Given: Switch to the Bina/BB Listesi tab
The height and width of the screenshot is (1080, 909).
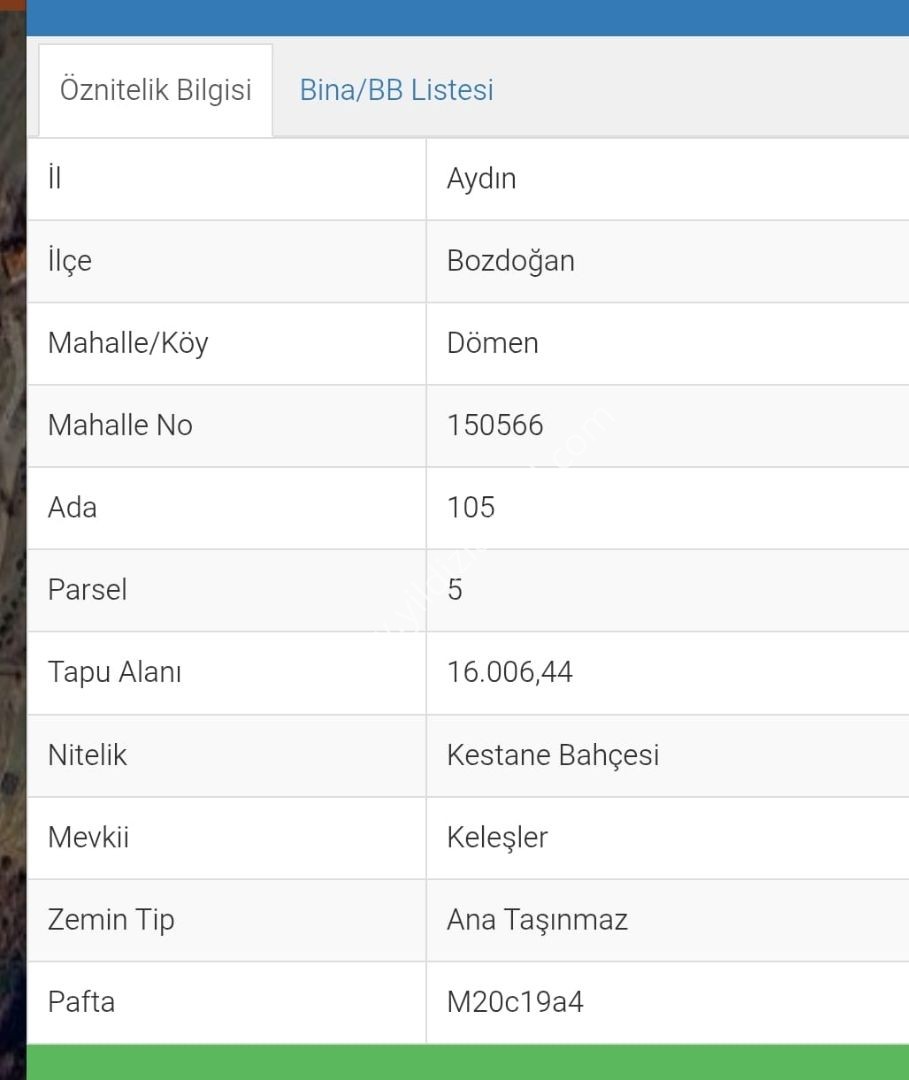Looking at the screenshot, I should (x=396, y=90).
